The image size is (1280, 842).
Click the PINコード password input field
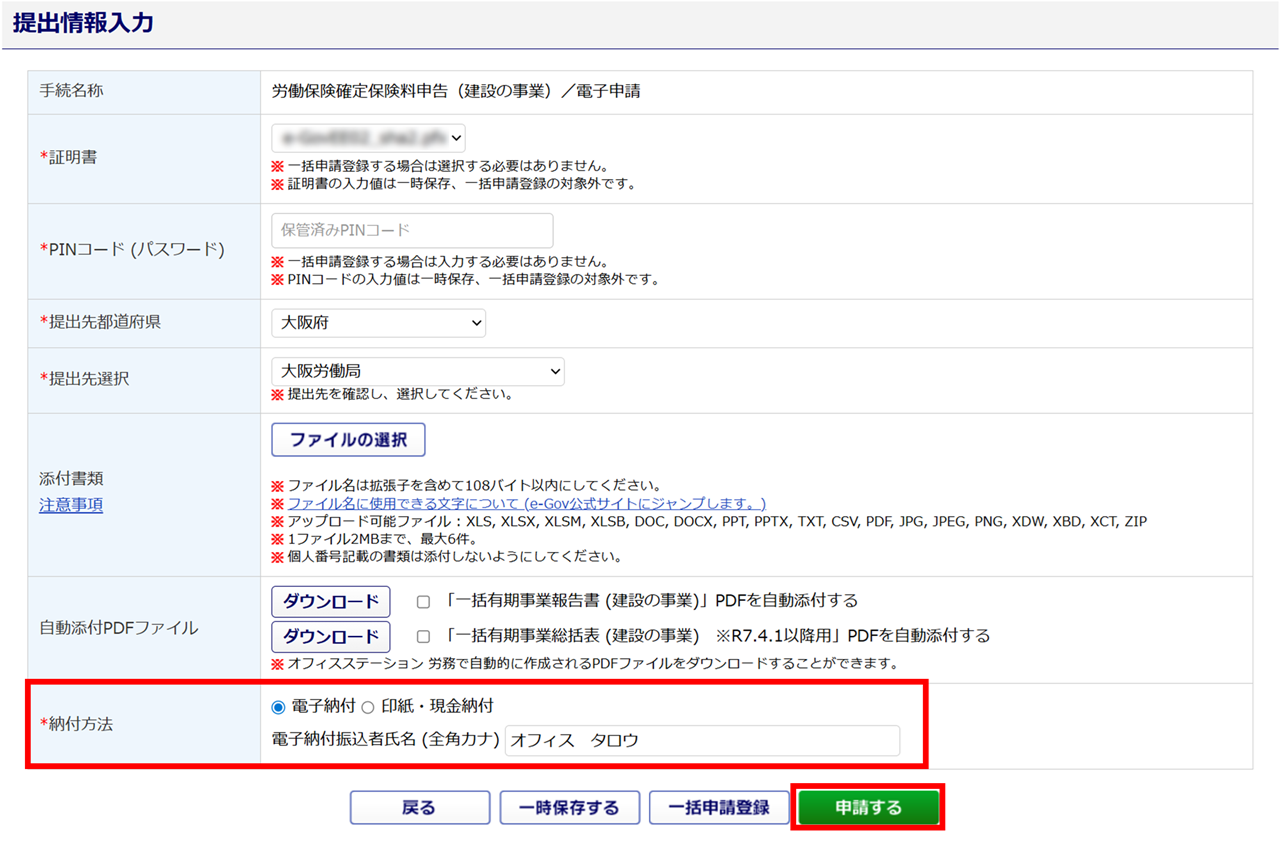click(412, 230)
